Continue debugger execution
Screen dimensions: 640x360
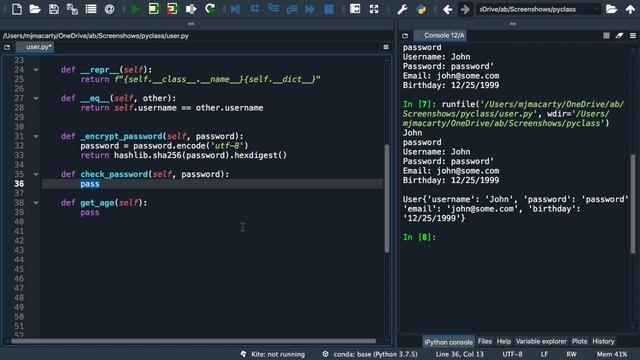click(x=310, y=9)
